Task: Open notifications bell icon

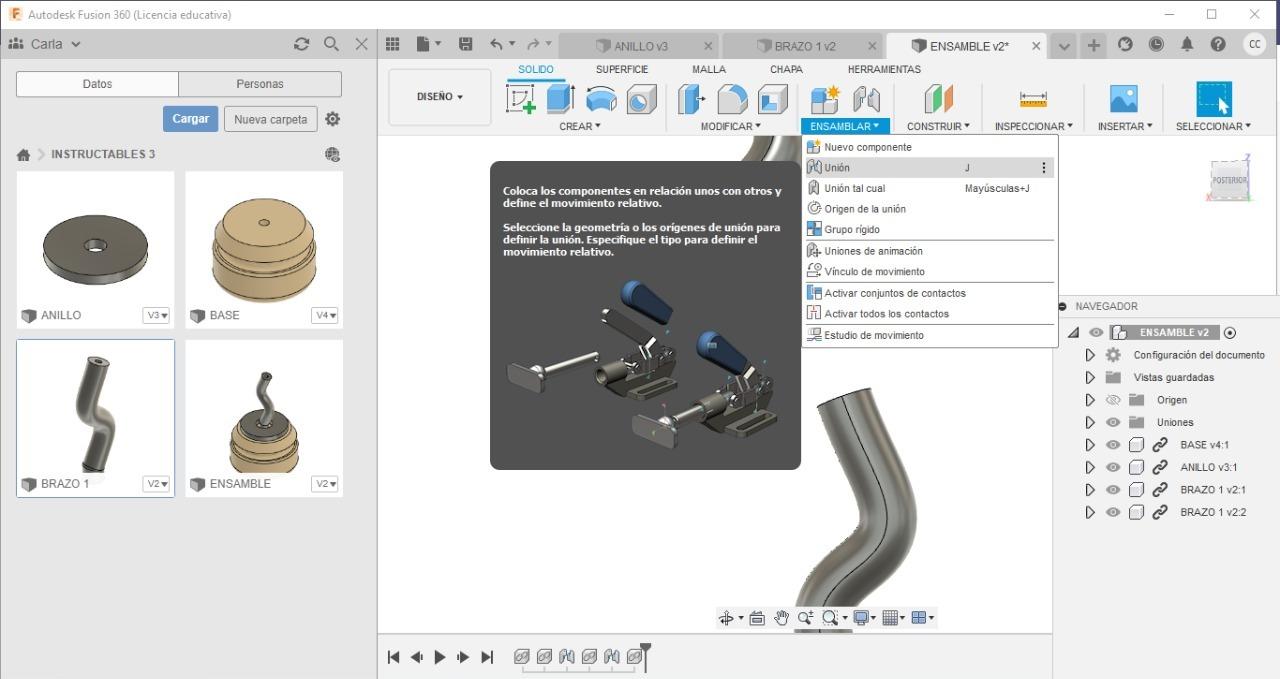Action: [x=1187, y=44]
